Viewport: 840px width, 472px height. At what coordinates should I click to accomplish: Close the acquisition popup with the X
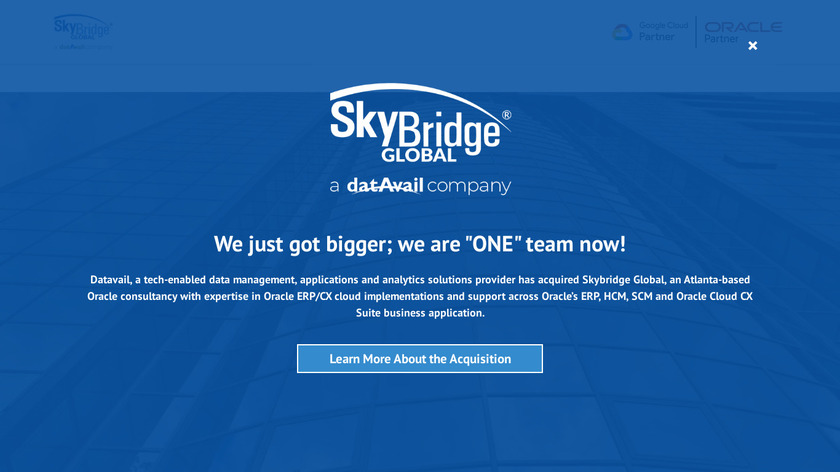click(x=753, y=46)
